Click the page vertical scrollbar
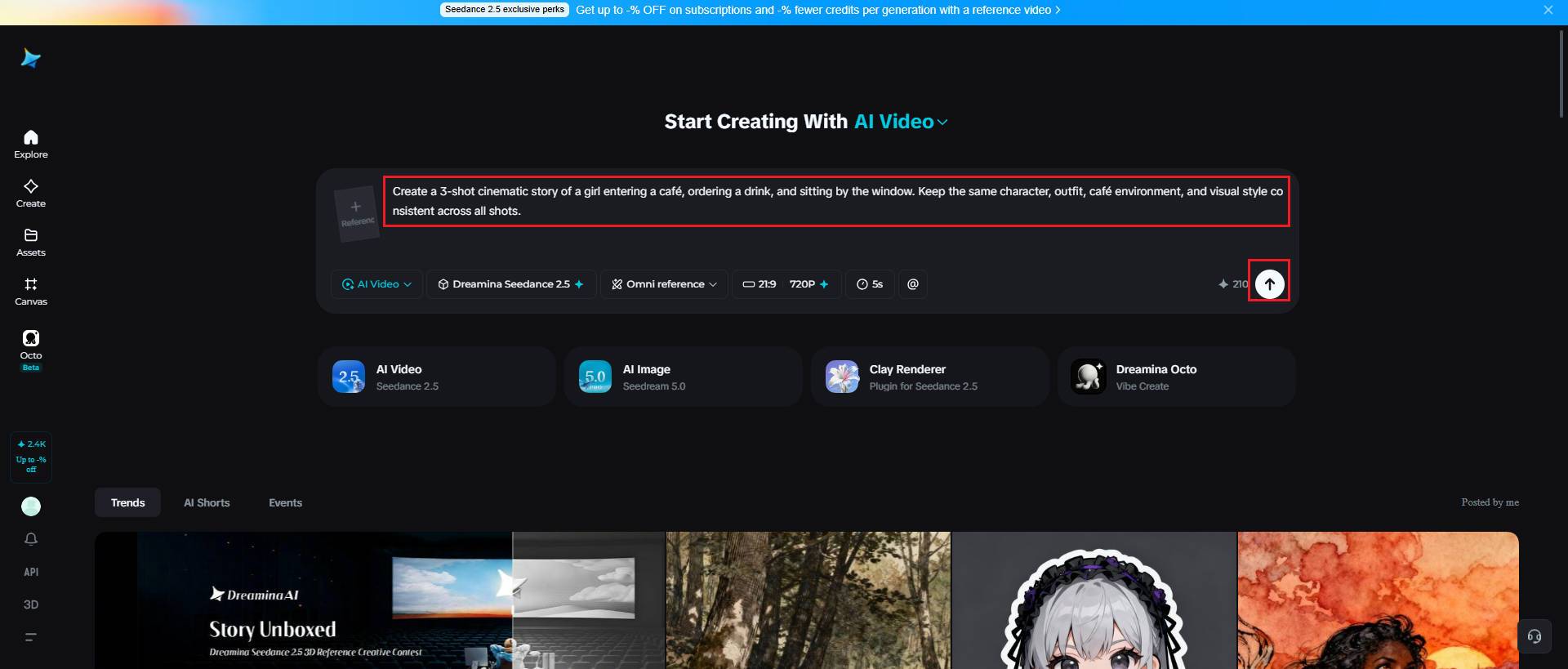 pyautogui.click(x=1562, y=74)
